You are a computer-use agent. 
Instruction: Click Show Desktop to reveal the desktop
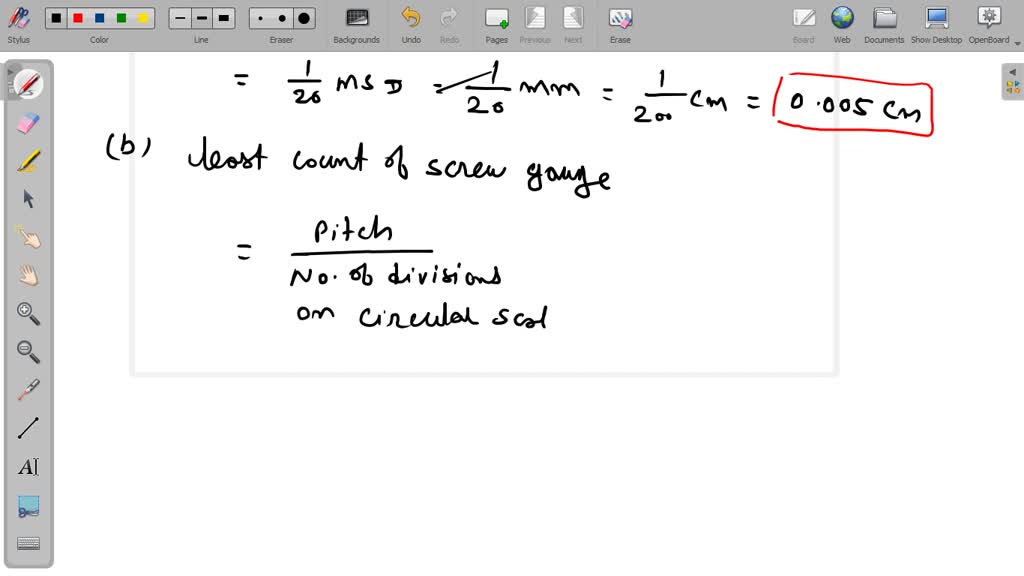(x=936, y=20)
